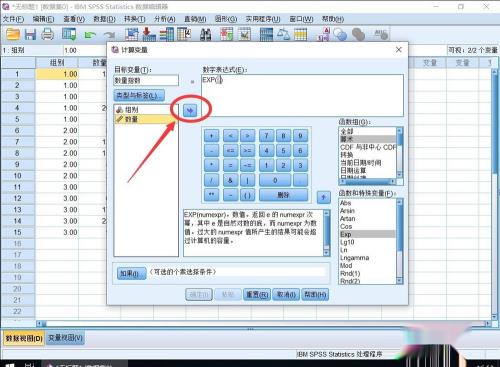
Task: Click the printer icon in the toolbar
Action: pyautogui.click(x=47, y=34)
